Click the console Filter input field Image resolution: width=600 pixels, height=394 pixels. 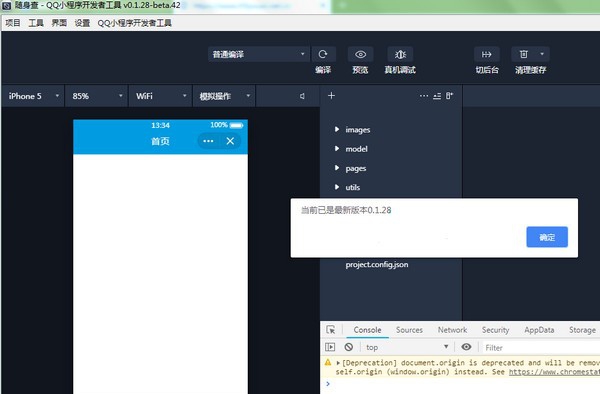point(540,347)
